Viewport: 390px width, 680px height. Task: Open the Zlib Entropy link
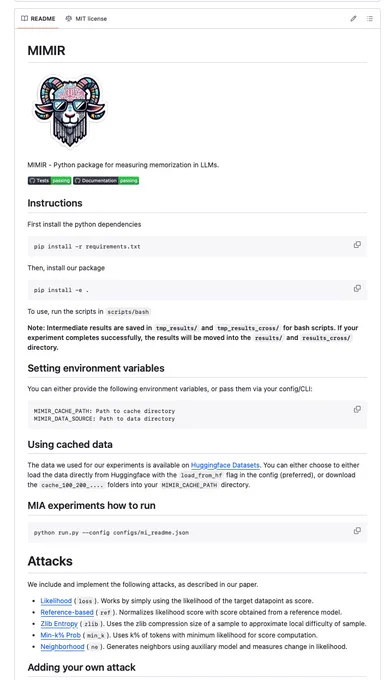point(59,624)
